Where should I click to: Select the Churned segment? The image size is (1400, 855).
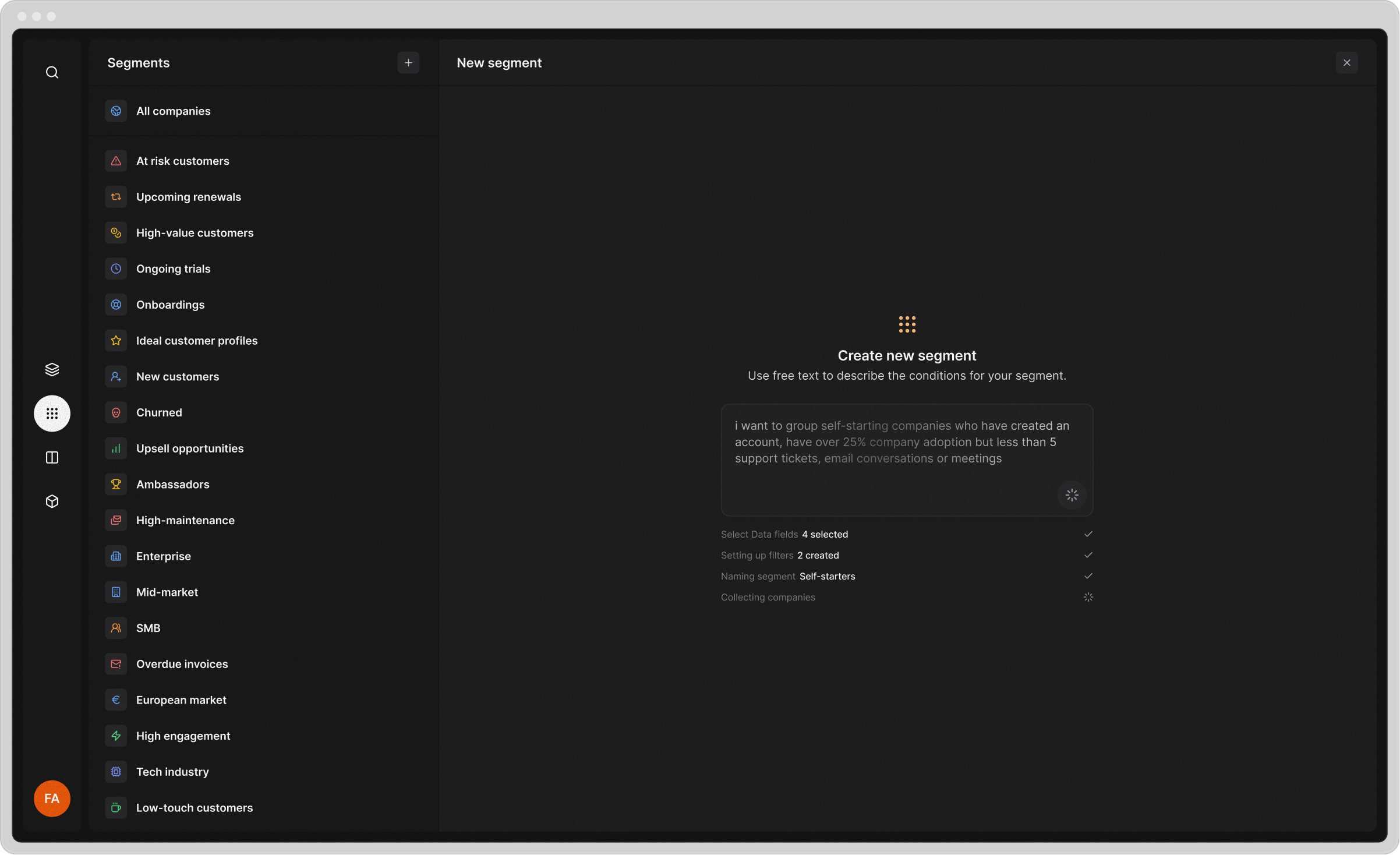159,412
